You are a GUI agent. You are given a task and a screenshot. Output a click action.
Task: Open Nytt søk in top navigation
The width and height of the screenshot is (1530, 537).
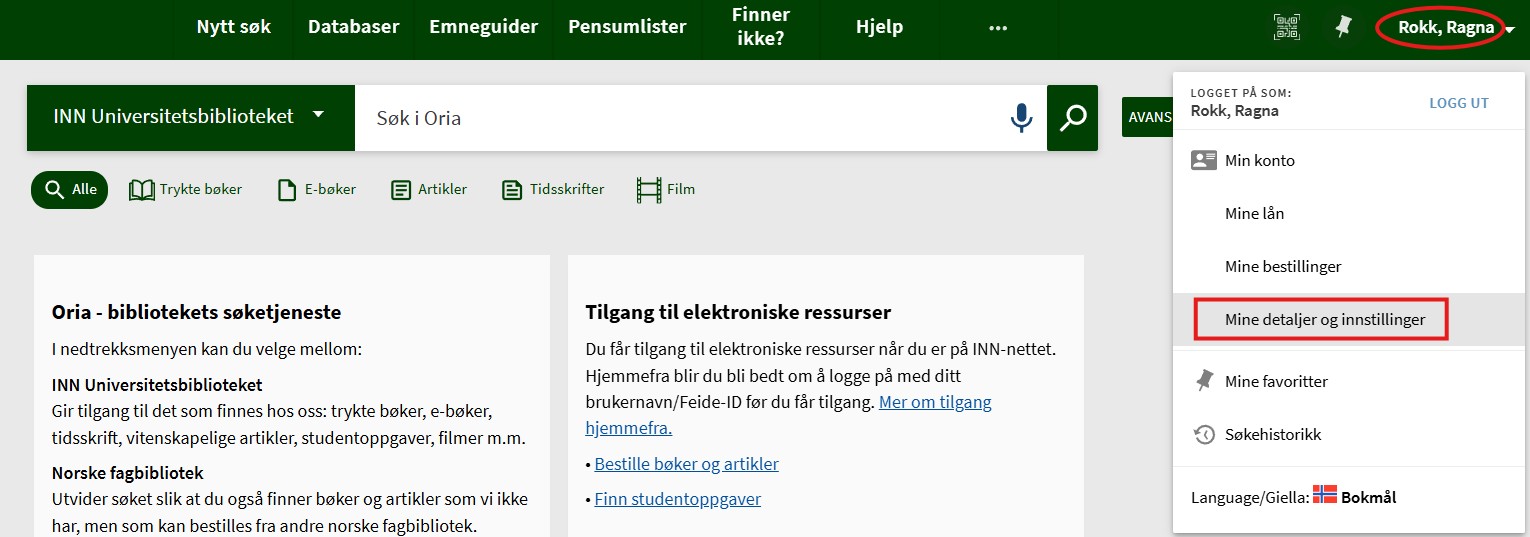pos(234,27)
